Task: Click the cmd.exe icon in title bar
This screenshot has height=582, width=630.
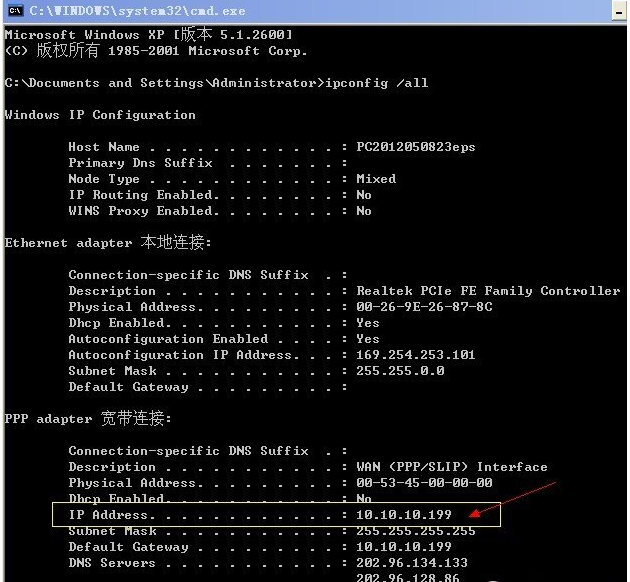Action: point(15,10)
